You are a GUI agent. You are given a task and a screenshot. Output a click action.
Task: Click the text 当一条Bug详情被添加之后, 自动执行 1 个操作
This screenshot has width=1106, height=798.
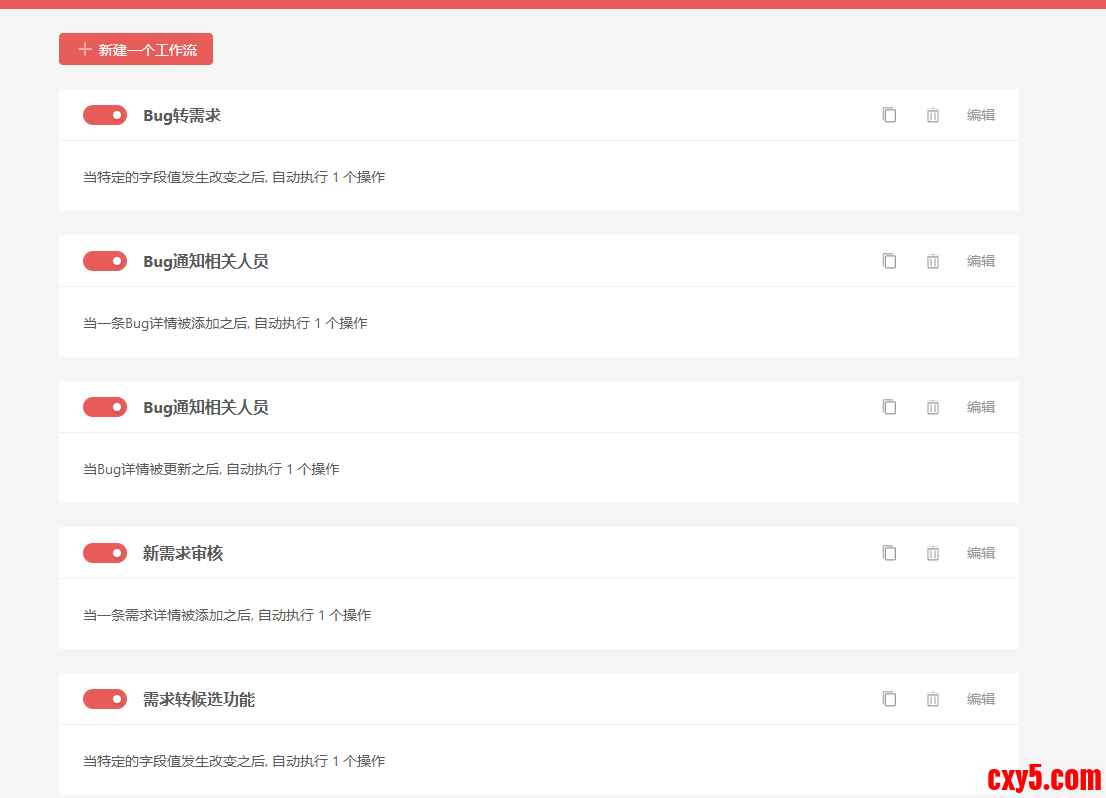[x=225, y=323]
